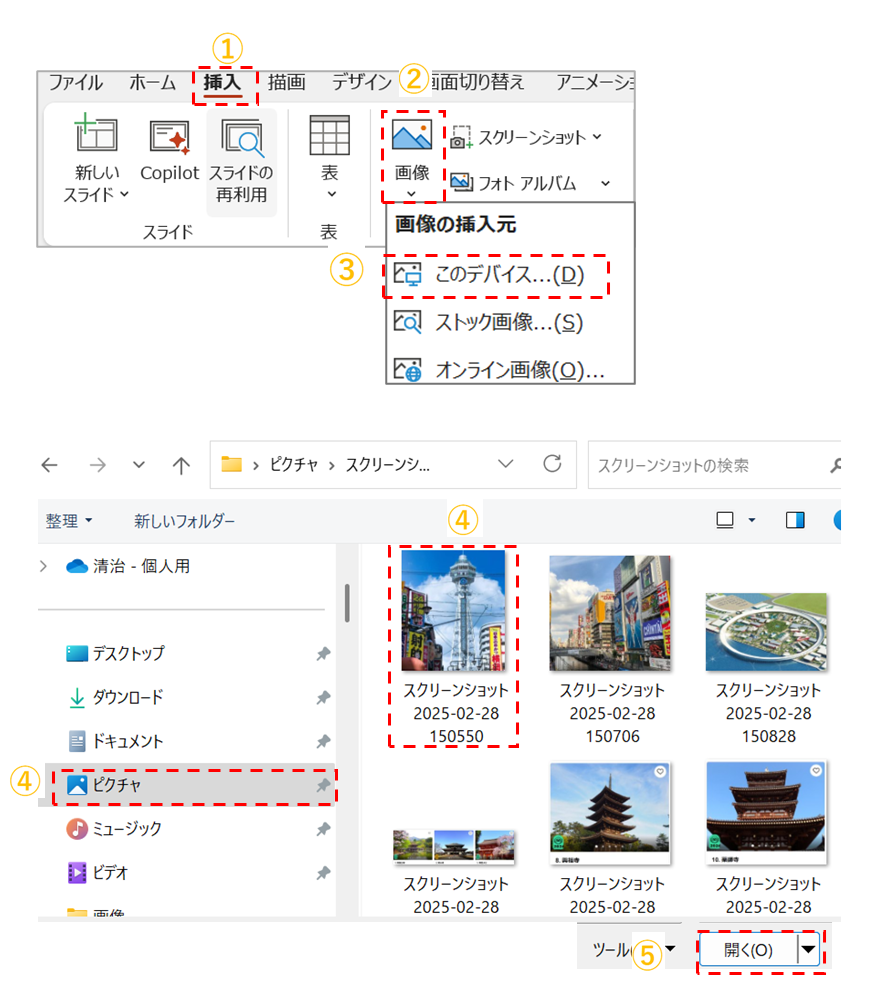The image size is (871, 1005).
Task: Click the Picture icon (画像)
Action: [x=411, y=135]
